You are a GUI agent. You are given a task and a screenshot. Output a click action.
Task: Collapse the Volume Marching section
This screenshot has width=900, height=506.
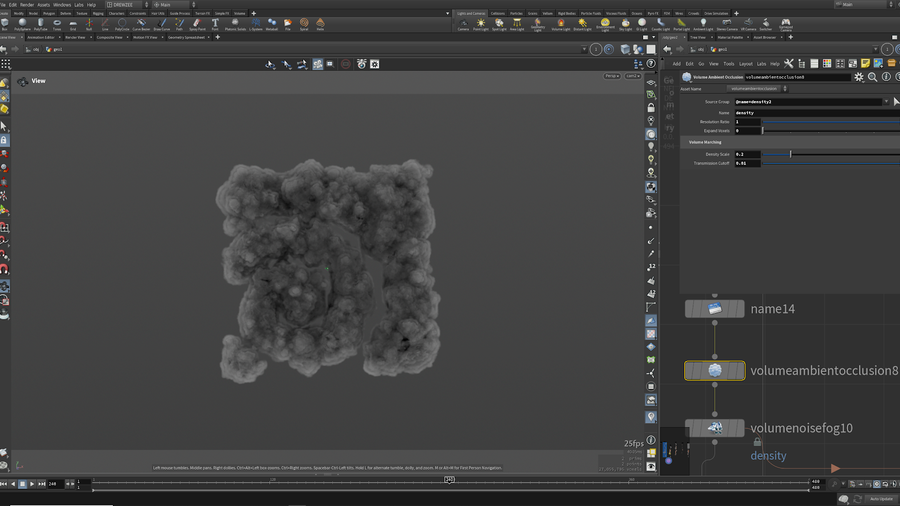pos(705,142)
